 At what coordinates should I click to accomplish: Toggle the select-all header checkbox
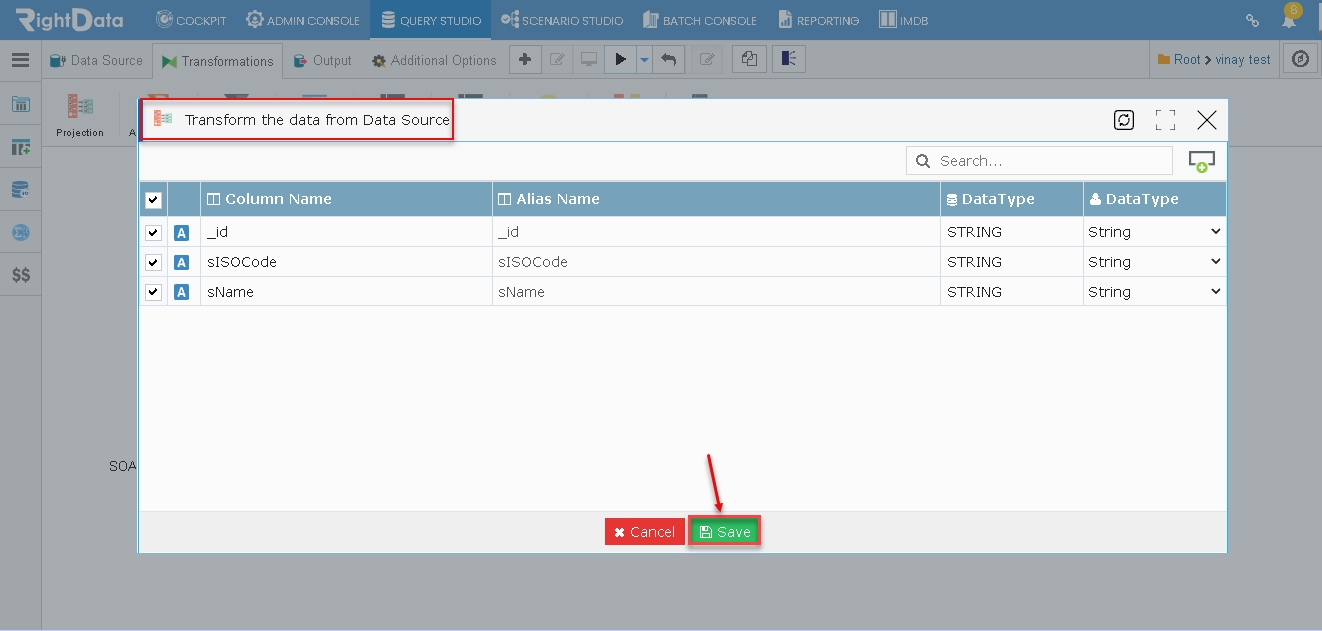[x=153, y=200]
